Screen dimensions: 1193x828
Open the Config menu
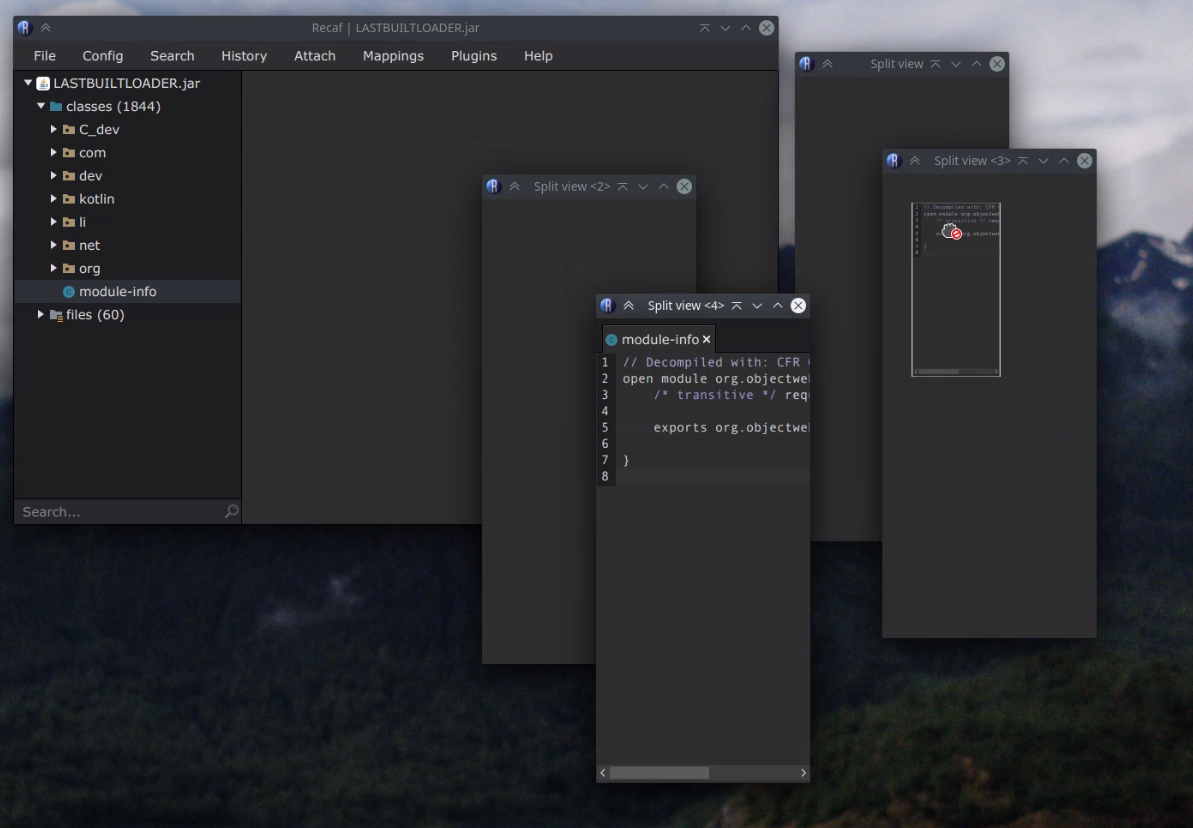103,56
